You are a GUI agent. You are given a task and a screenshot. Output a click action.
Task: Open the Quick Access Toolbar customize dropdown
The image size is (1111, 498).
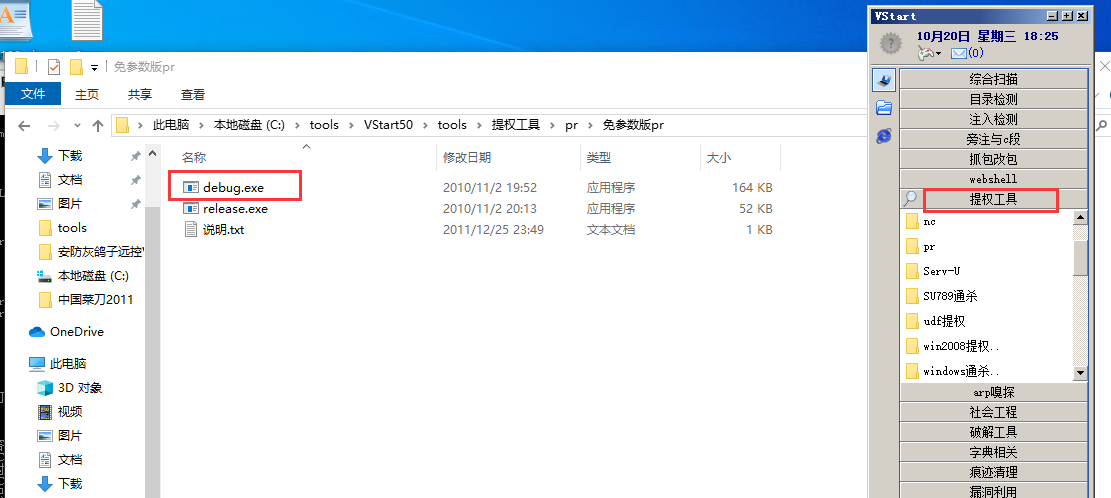pyautogui.click(x=95, y=67)
